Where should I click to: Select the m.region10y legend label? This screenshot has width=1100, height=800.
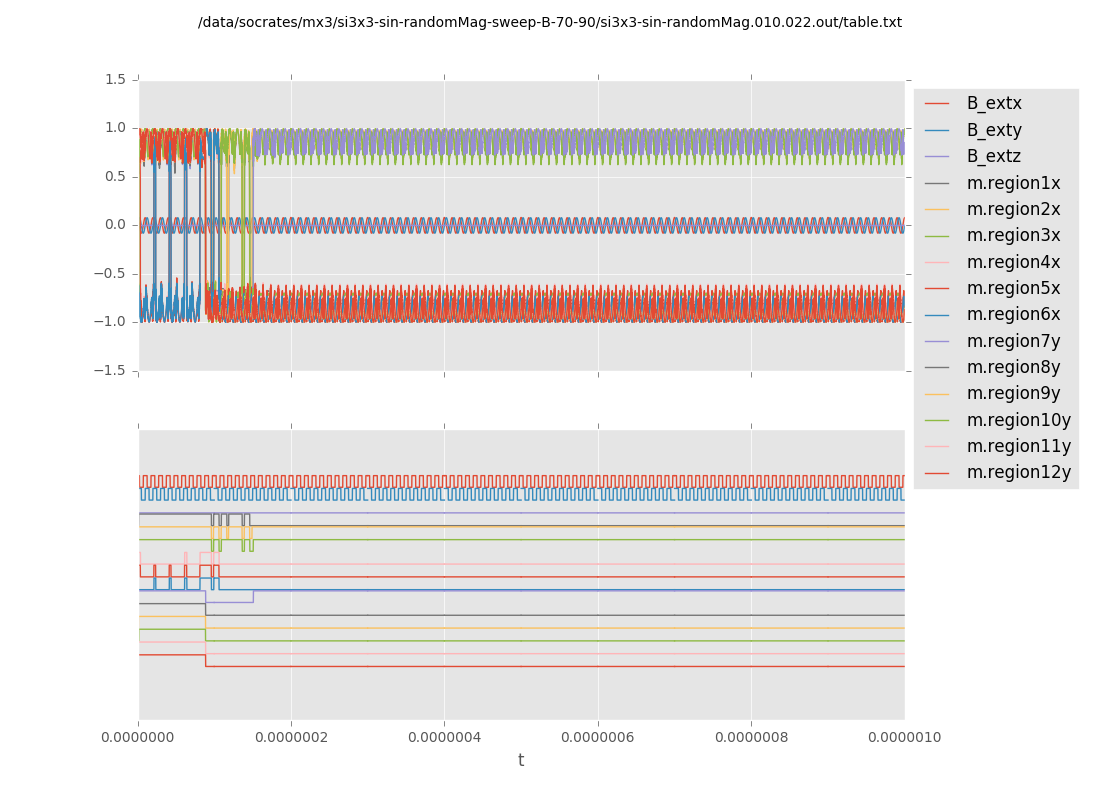tap(1018, 420)
